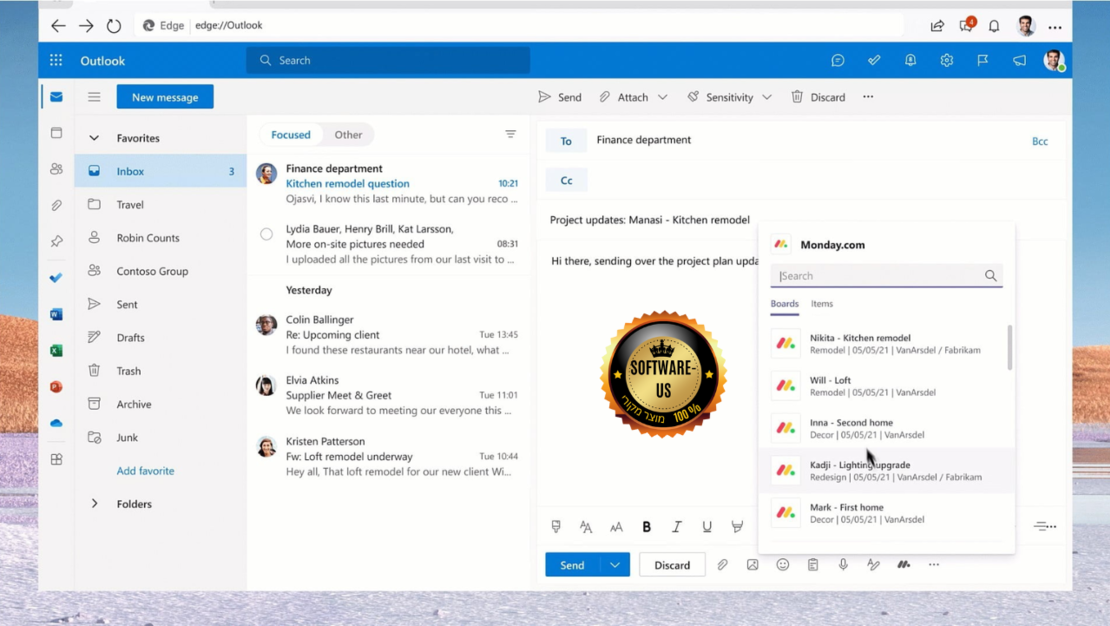This screenshot has width=1110, height=626.
Task: Select Boards tab in Monday.com panel
Action: pos(784,304)
